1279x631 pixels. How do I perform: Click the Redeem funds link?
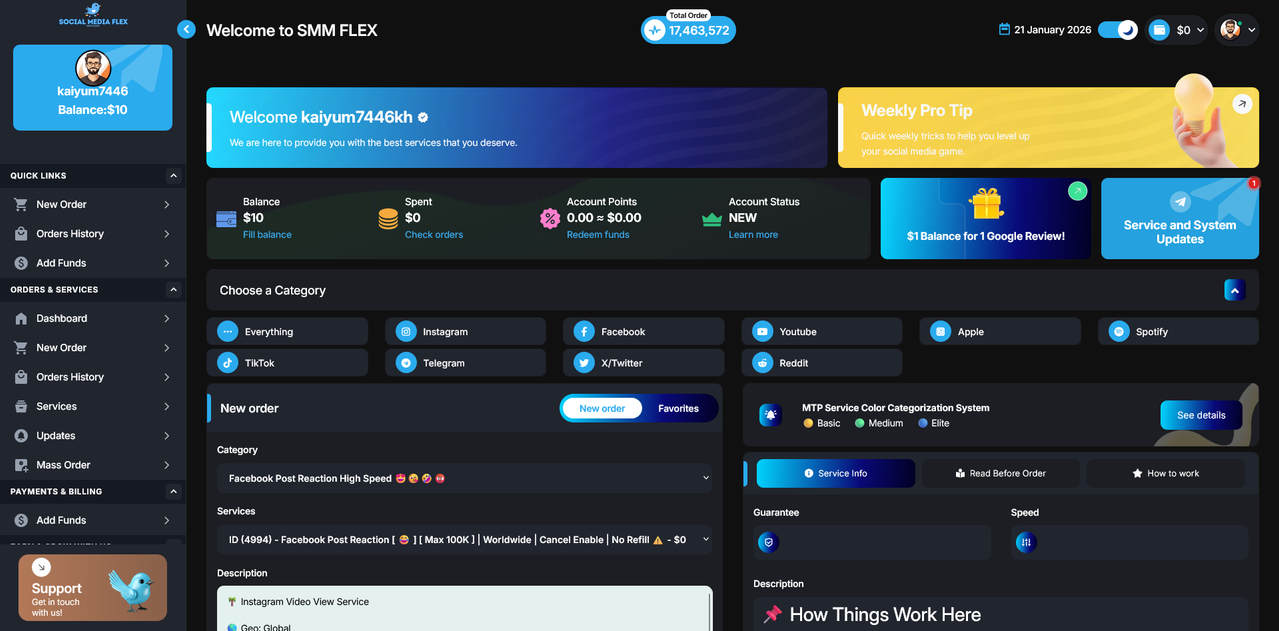(x=598, y=235)
